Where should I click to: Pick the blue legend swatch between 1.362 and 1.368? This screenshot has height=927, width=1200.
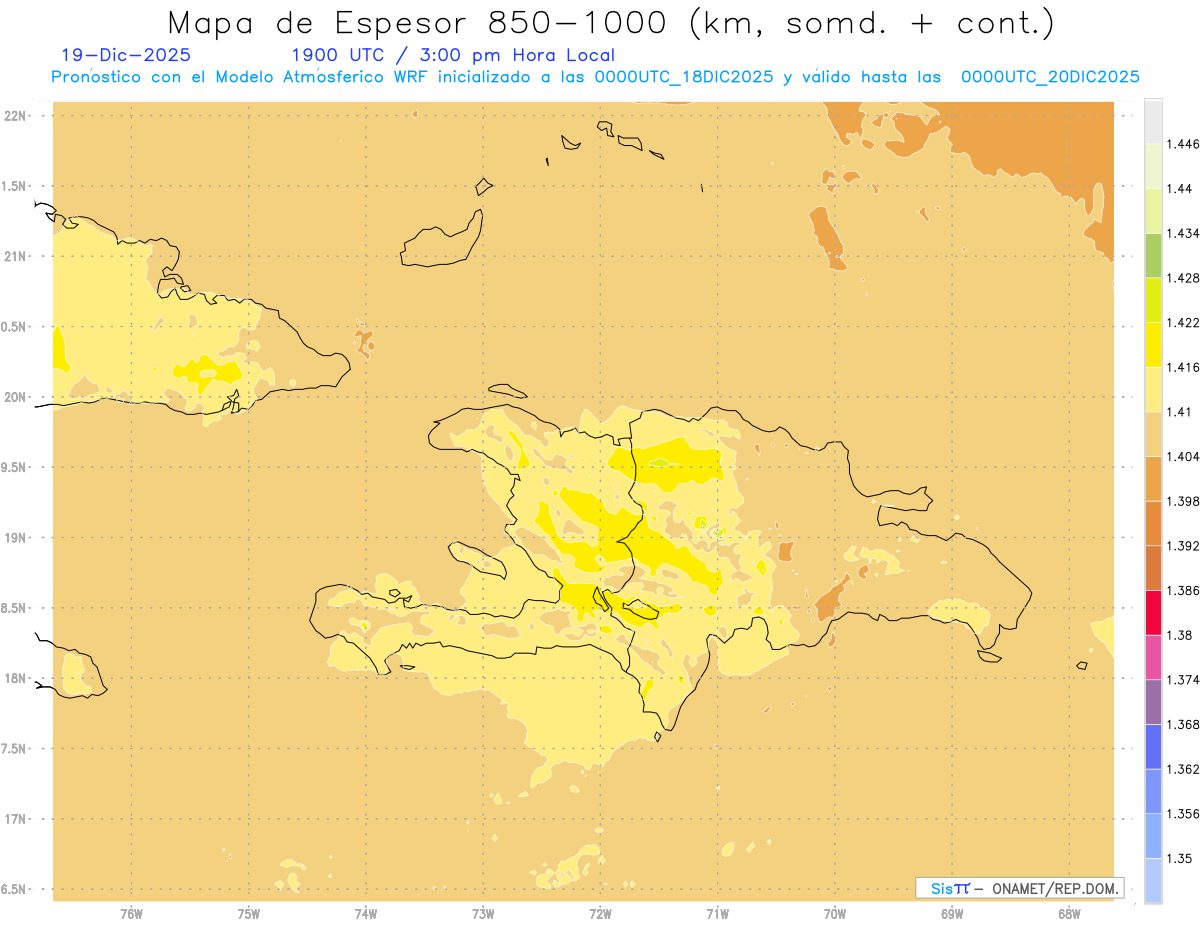(x=1153, y=747)
